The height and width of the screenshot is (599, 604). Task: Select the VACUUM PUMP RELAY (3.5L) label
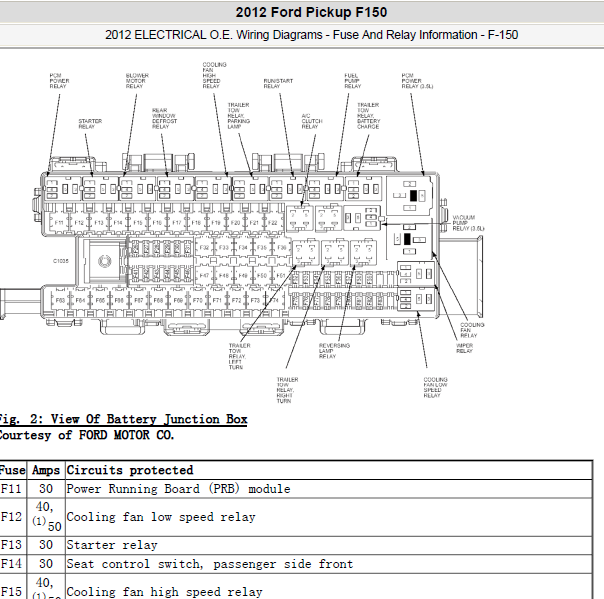(x=468, y=223)
